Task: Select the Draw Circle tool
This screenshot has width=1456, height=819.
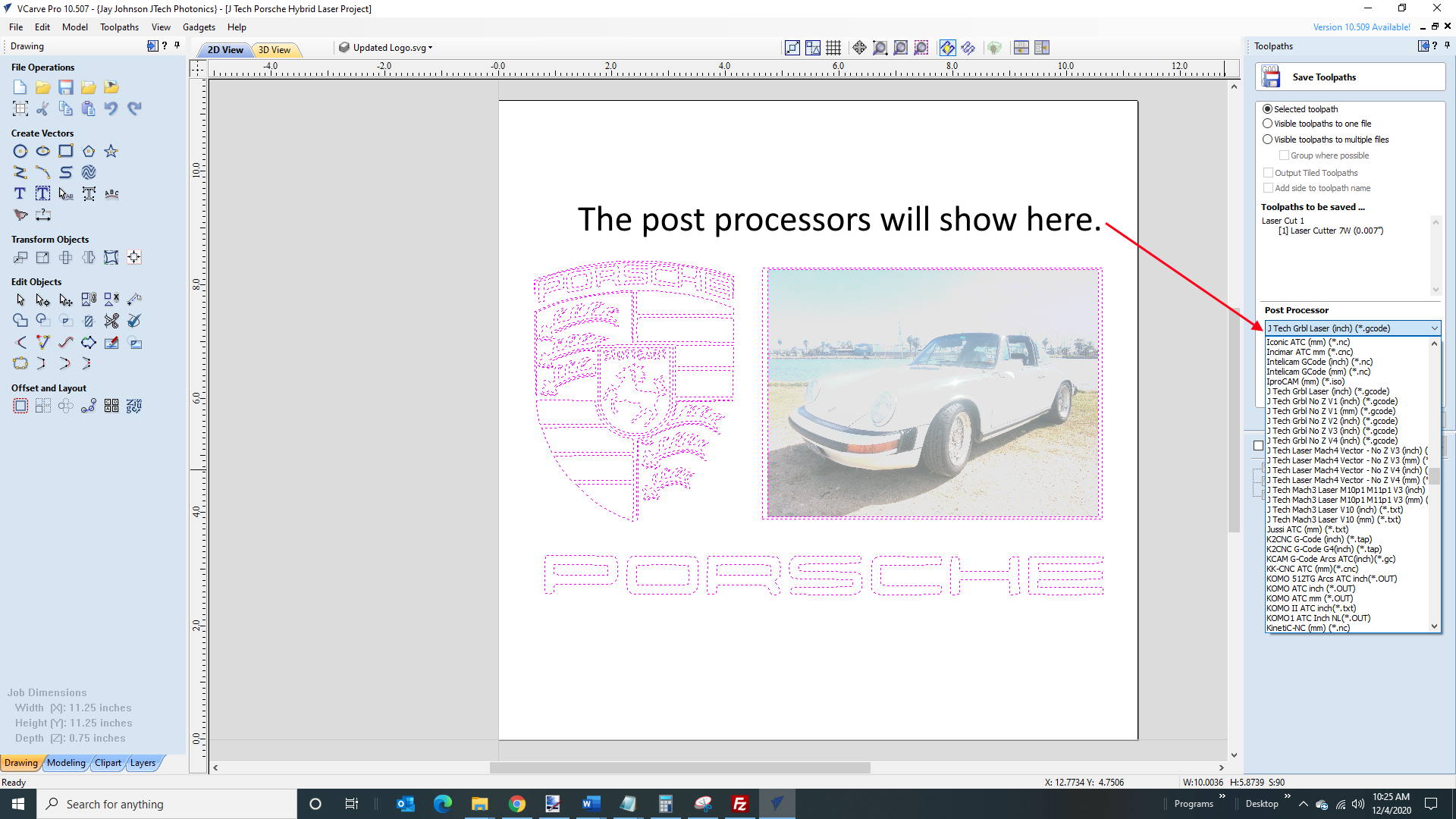Action: click(20, 152)
